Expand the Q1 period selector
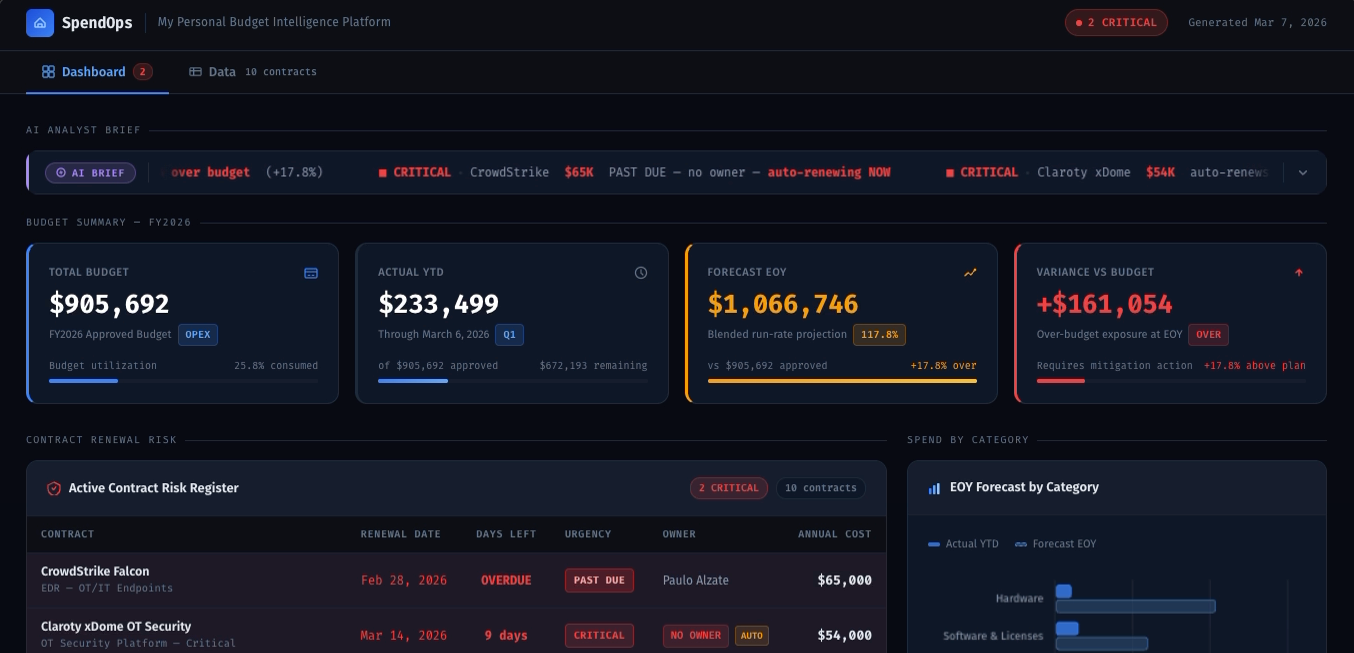1354x653 pixels. (509, 335)
